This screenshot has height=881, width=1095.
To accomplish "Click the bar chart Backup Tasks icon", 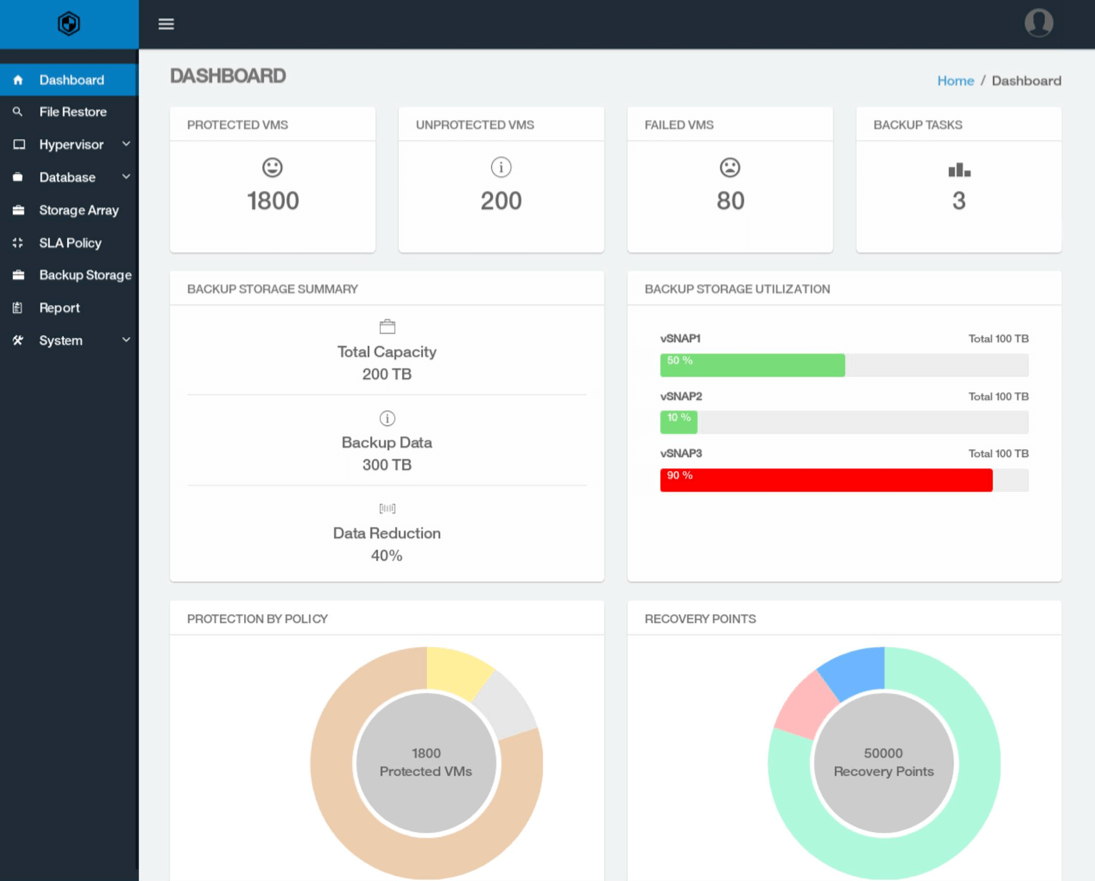I will click(959, 170).
